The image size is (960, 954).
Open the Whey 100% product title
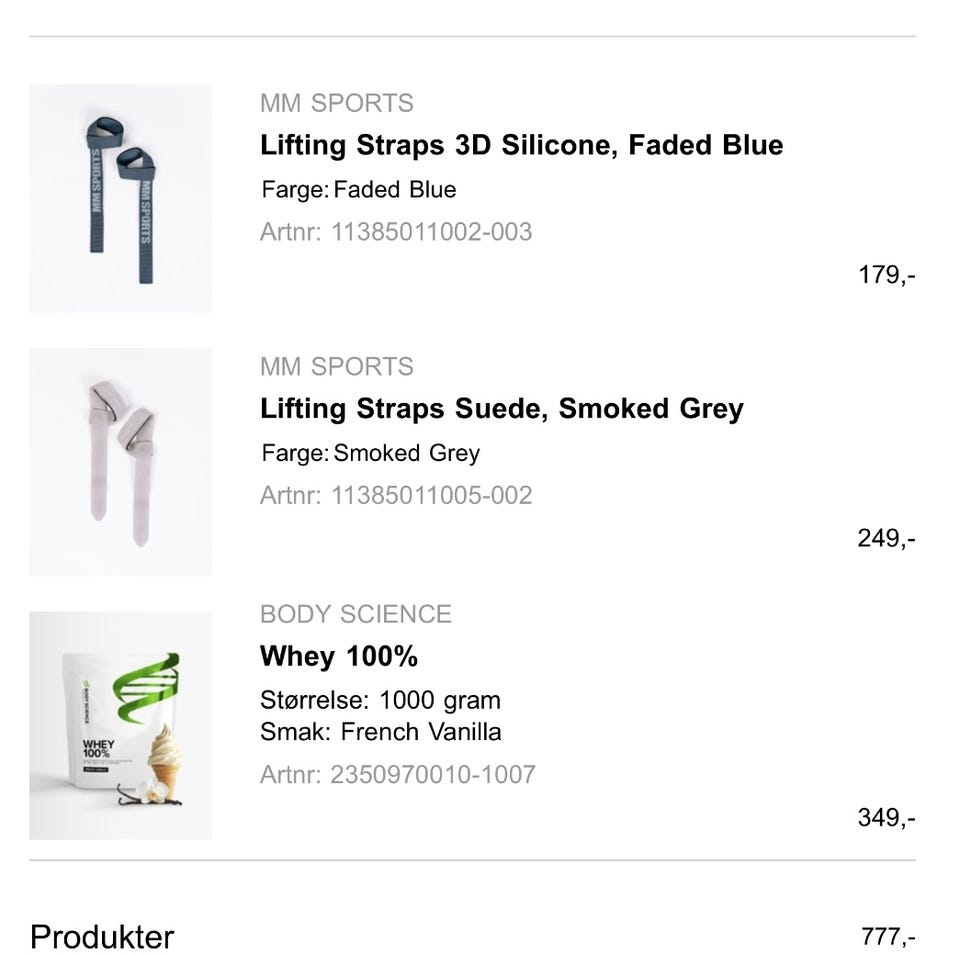tap(339, 656)
